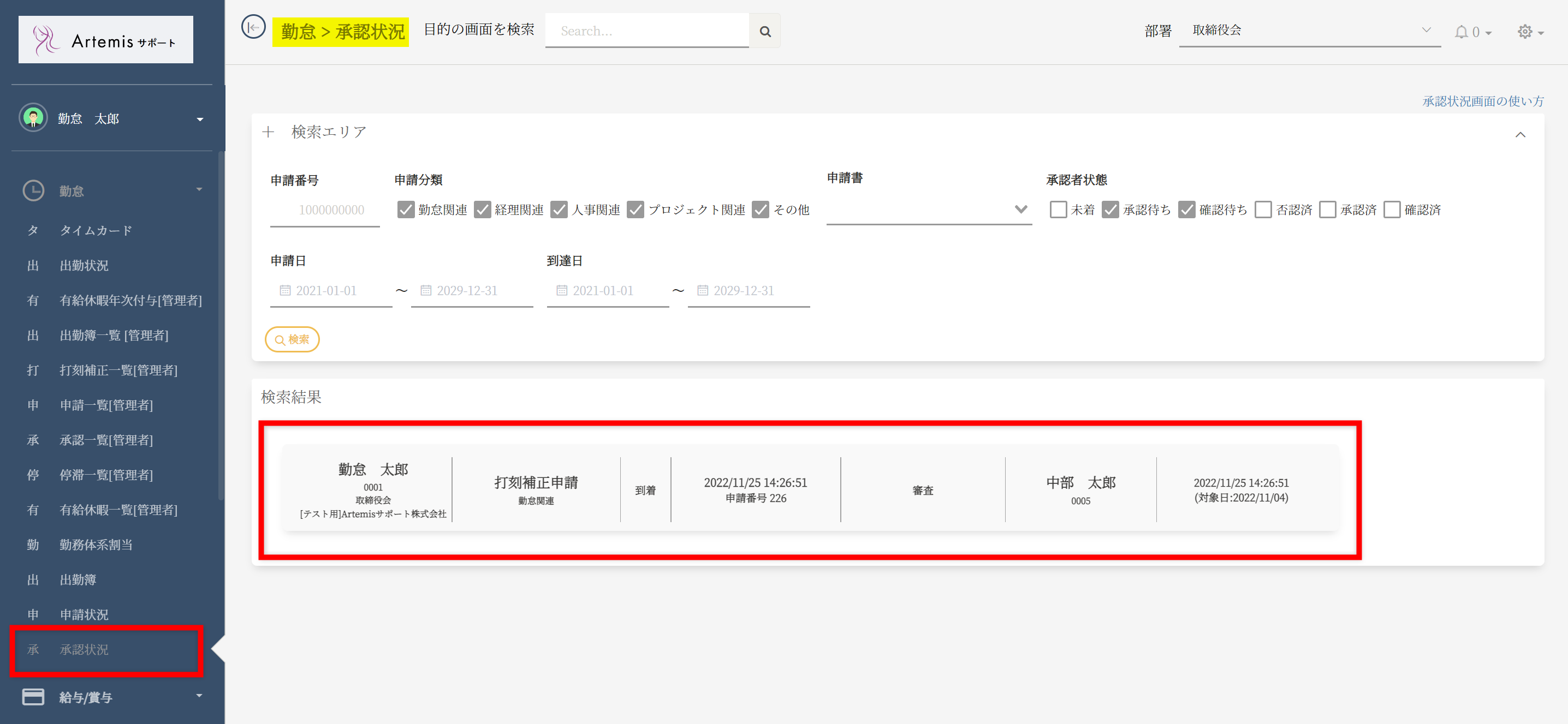Image resolution: width=1568 pixels, height=724 pixels.
Task: Click the 申請番号 input field
Action: coord(325,210)
